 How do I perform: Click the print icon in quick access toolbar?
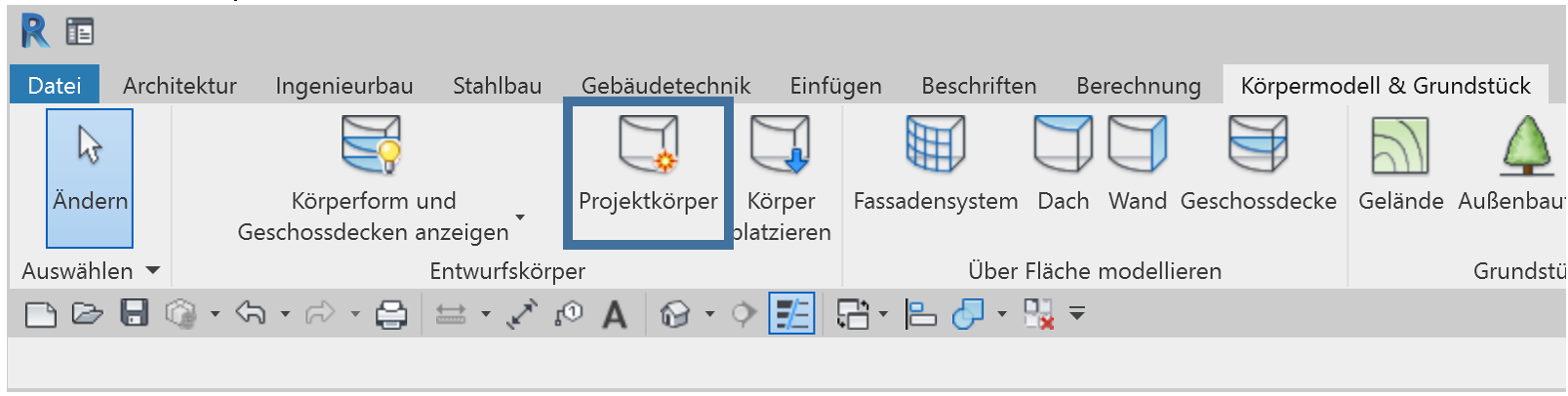coord(391,314)
